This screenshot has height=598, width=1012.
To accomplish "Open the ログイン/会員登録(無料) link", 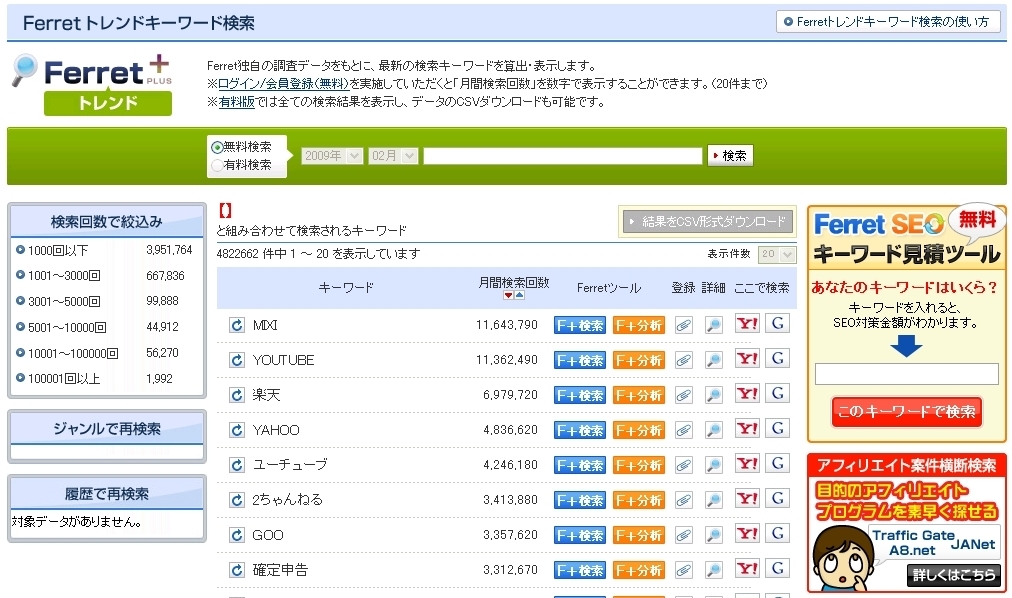I will (x=283, y=84).
